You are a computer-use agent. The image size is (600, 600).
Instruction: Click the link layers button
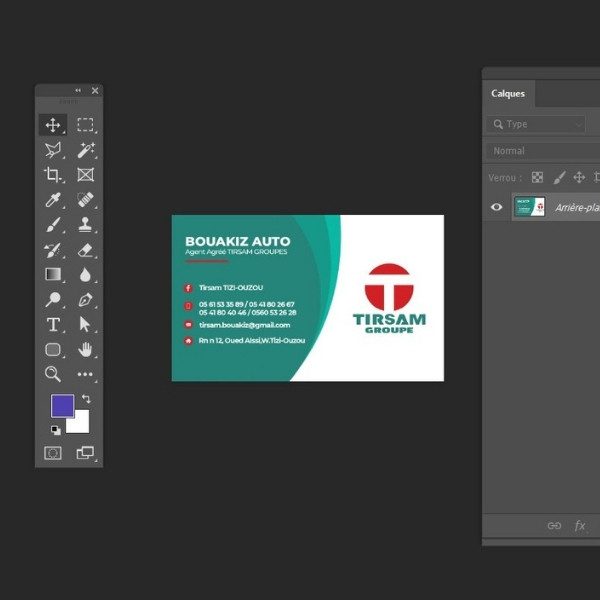554,526
